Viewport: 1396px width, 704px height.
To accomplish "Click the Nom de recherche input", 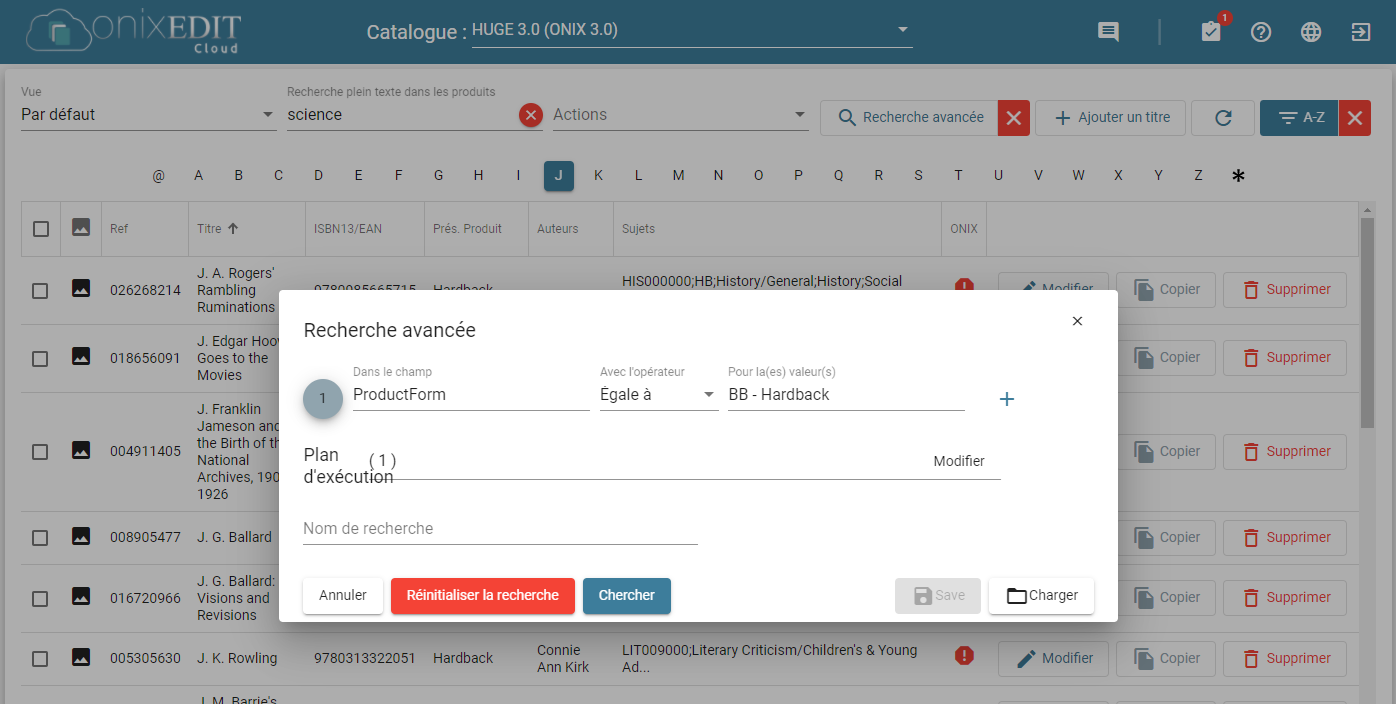I will tap(500, 529).
